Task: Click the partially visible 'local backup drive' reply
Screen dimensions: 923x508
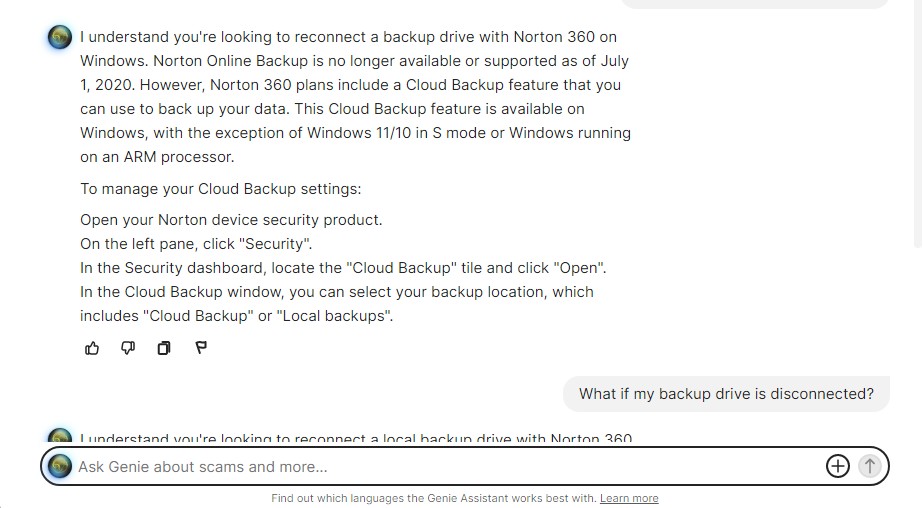Action: tap(355, 438)
